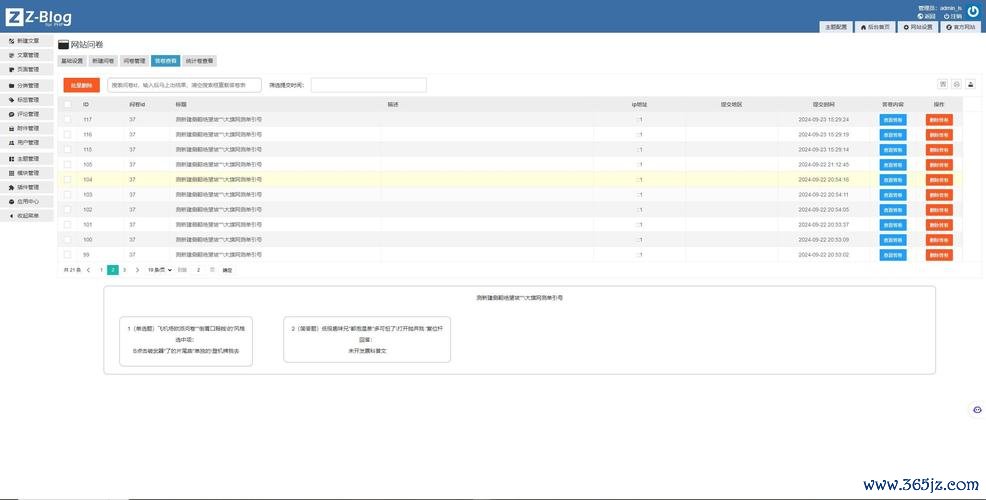Check the checkbox for row ID 104
The height and width of the screenshot is (500, 986).
coord(67,180)
